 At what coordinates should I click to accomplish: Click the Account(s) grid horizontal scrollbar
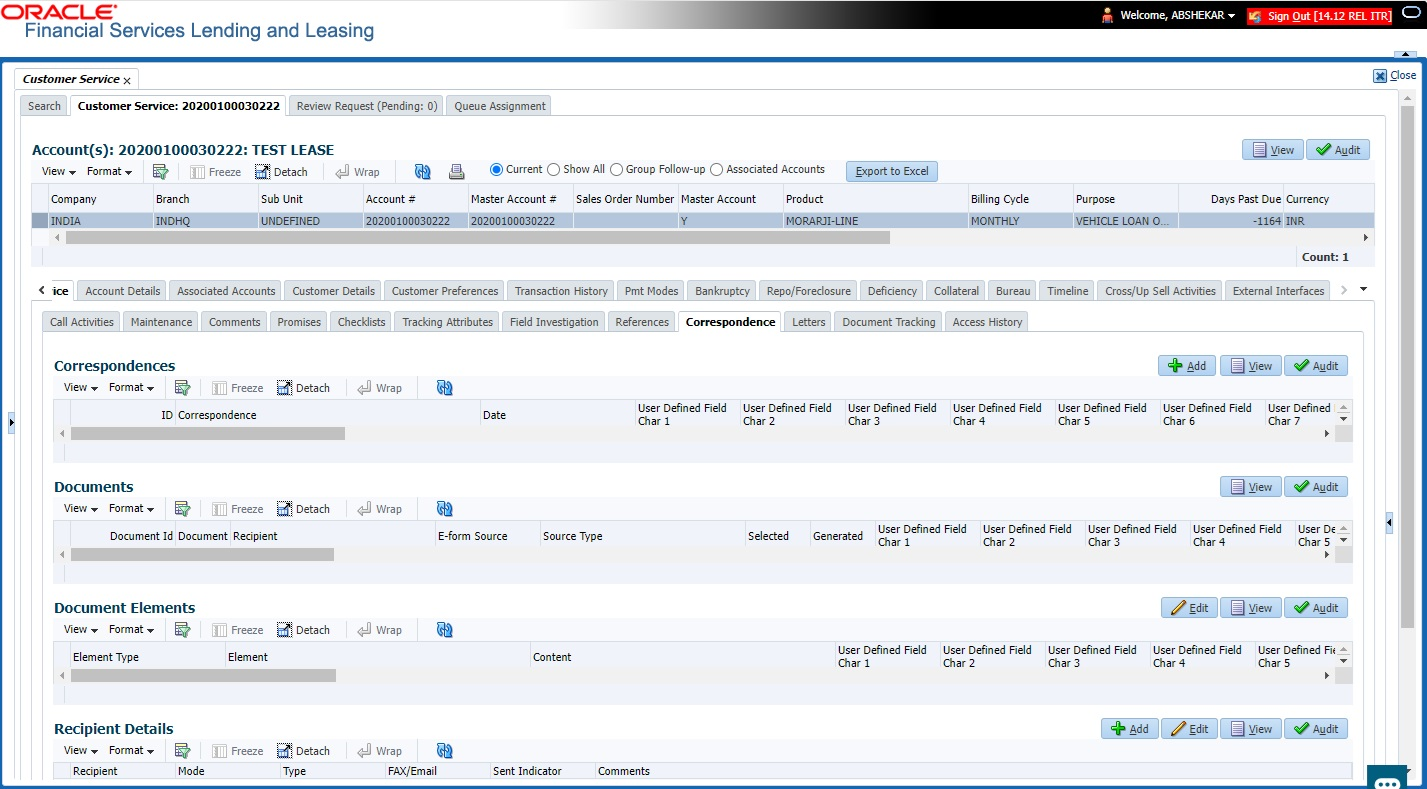tap(478, 238)
